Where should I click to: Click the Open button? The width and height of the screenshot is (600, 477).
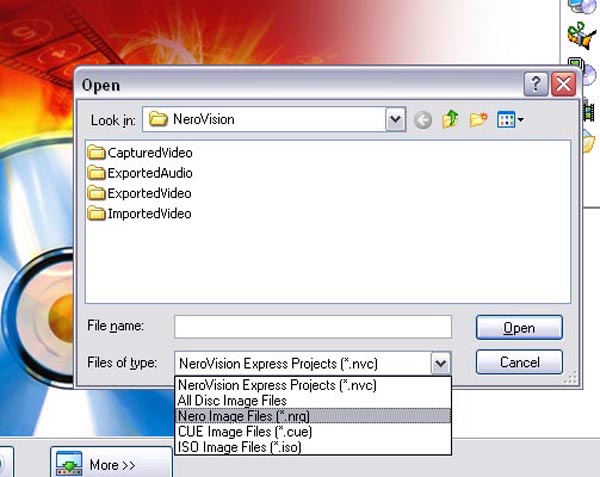click(x=519, y=327)
